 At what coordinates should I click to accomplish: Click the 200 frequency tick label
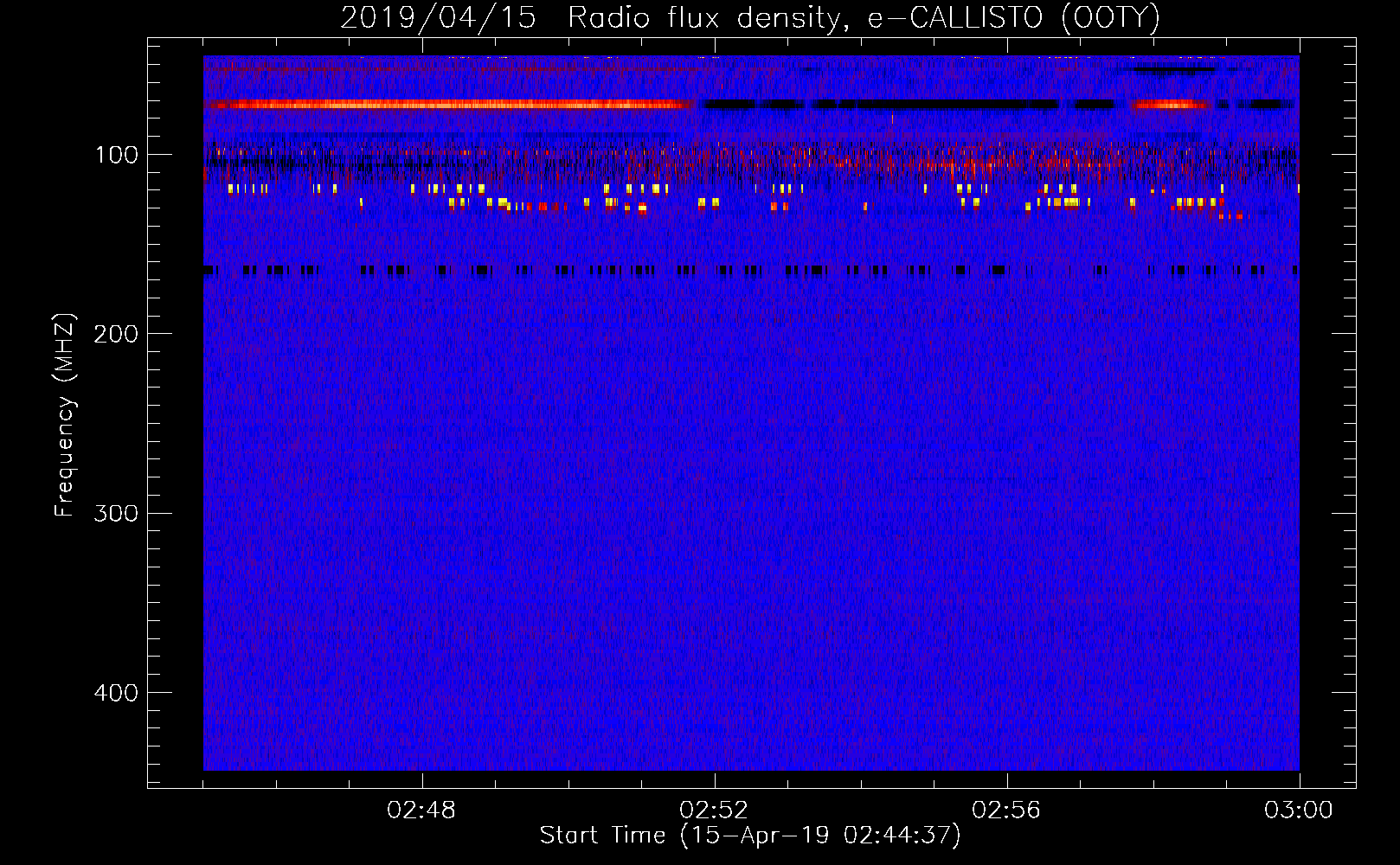click(x=116, y=334)
